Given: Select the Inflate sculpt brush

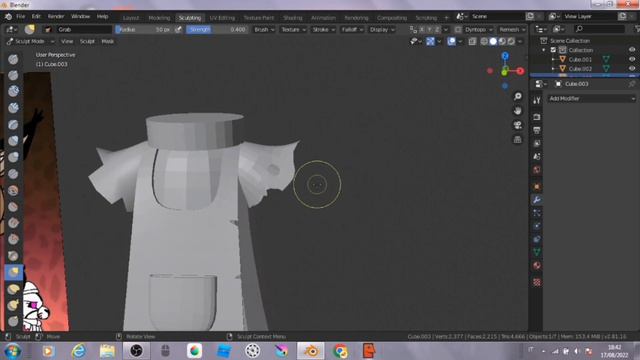Looking at the screenshot, I should (x=13, y=141).
